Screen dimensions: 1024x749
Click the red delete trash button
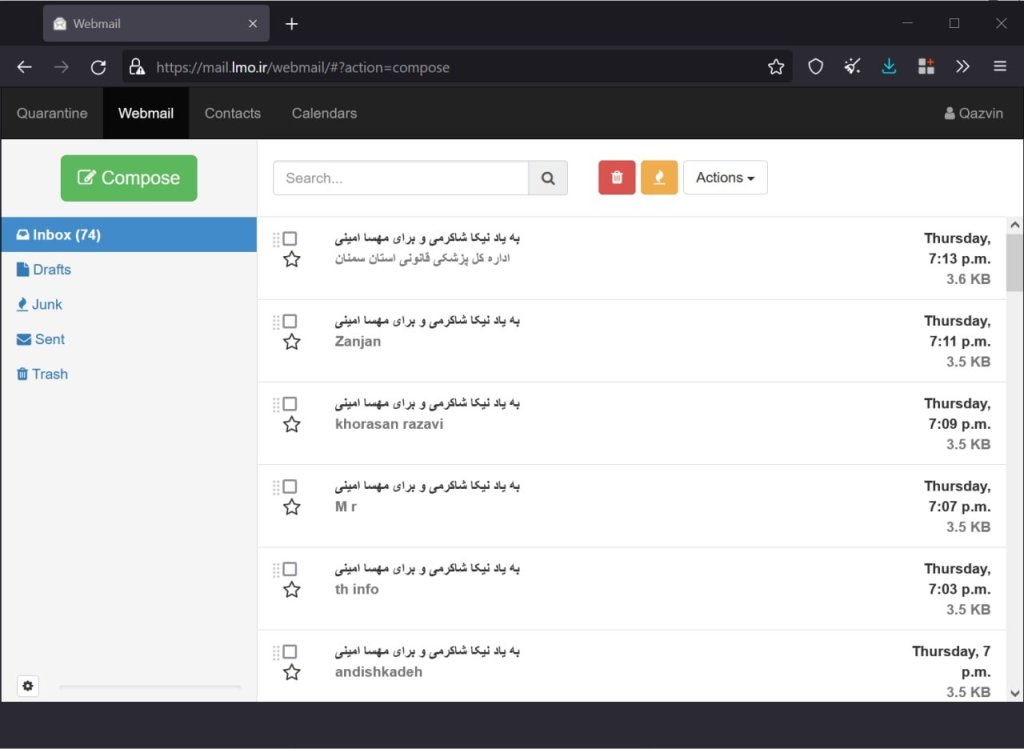tap(617, 178)
